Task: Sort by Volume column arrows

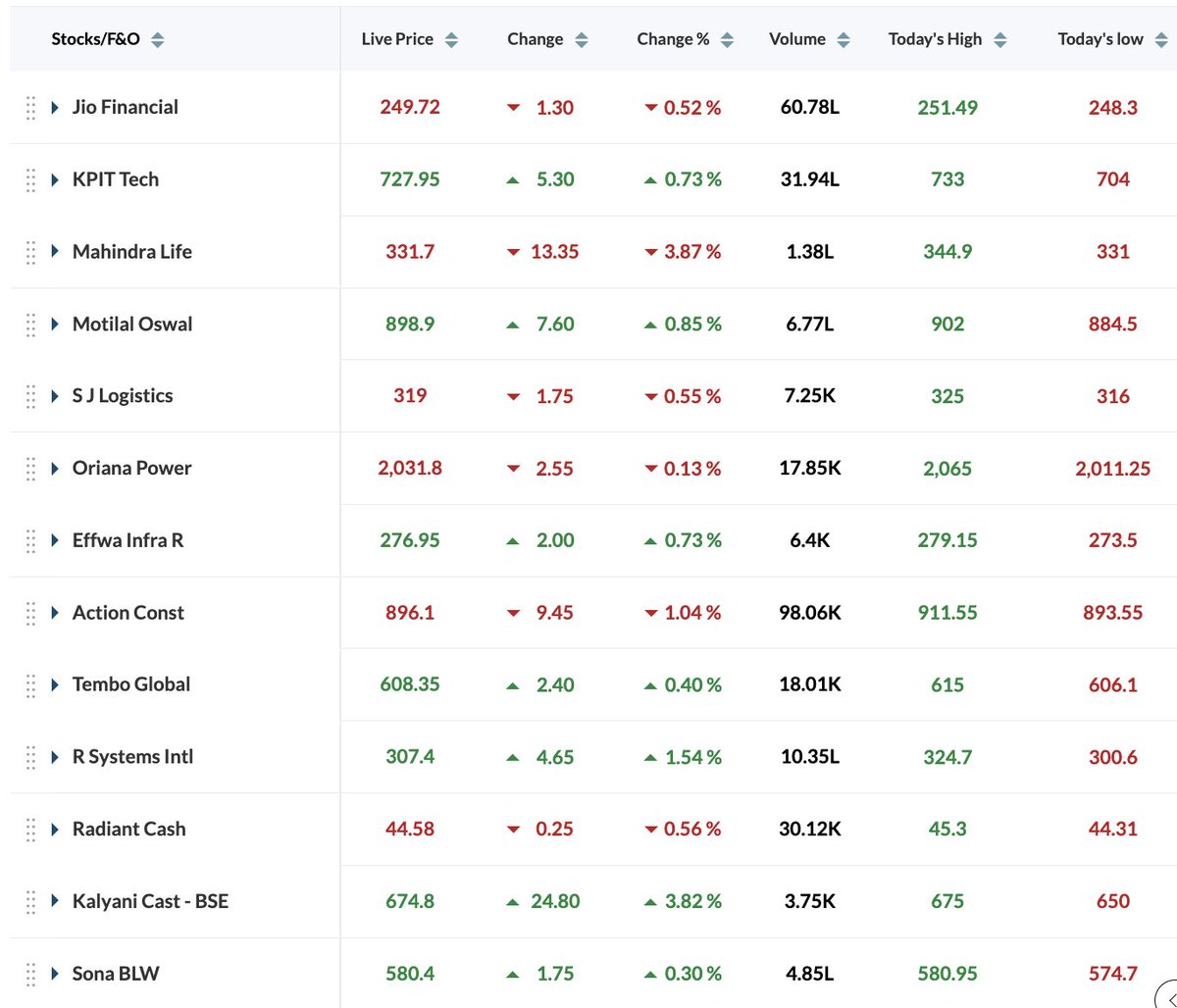Action: [x=844, y=40]
